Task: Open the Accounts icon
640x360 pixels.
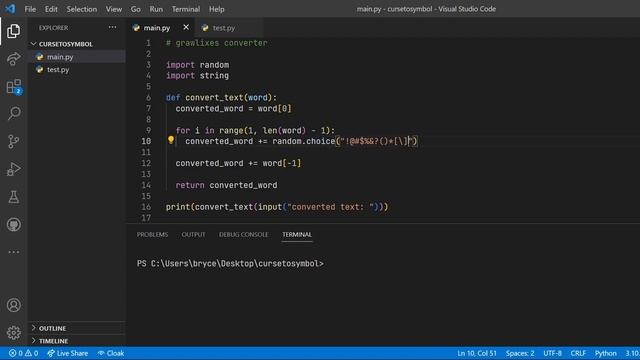Action: click(x=13, y=305)
